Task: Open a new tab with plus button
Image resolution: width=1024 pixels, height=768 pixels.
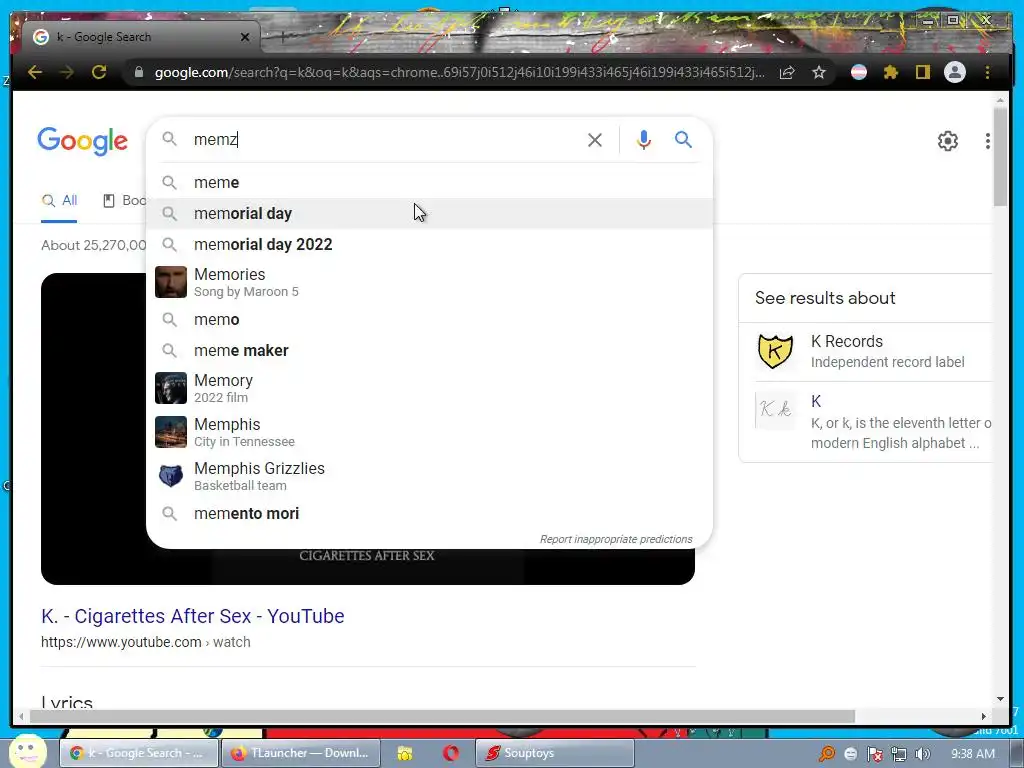Action: 283,37
